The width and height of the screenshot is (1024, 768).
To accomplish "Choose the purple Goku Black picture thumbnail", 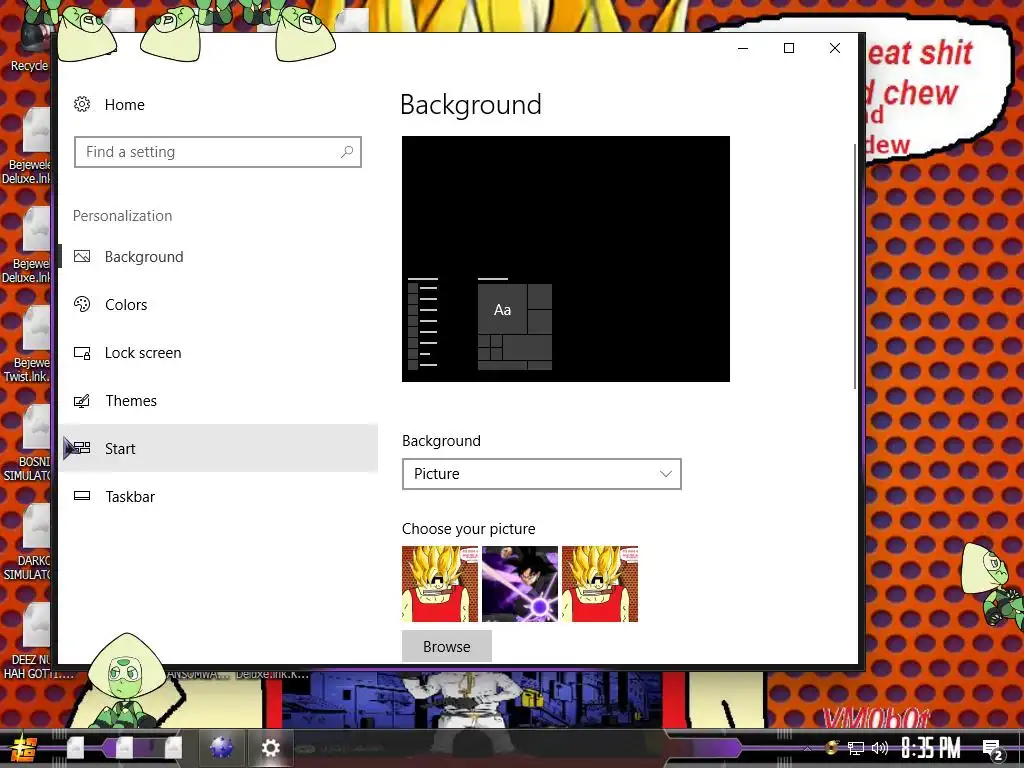I will coord(520,584).
